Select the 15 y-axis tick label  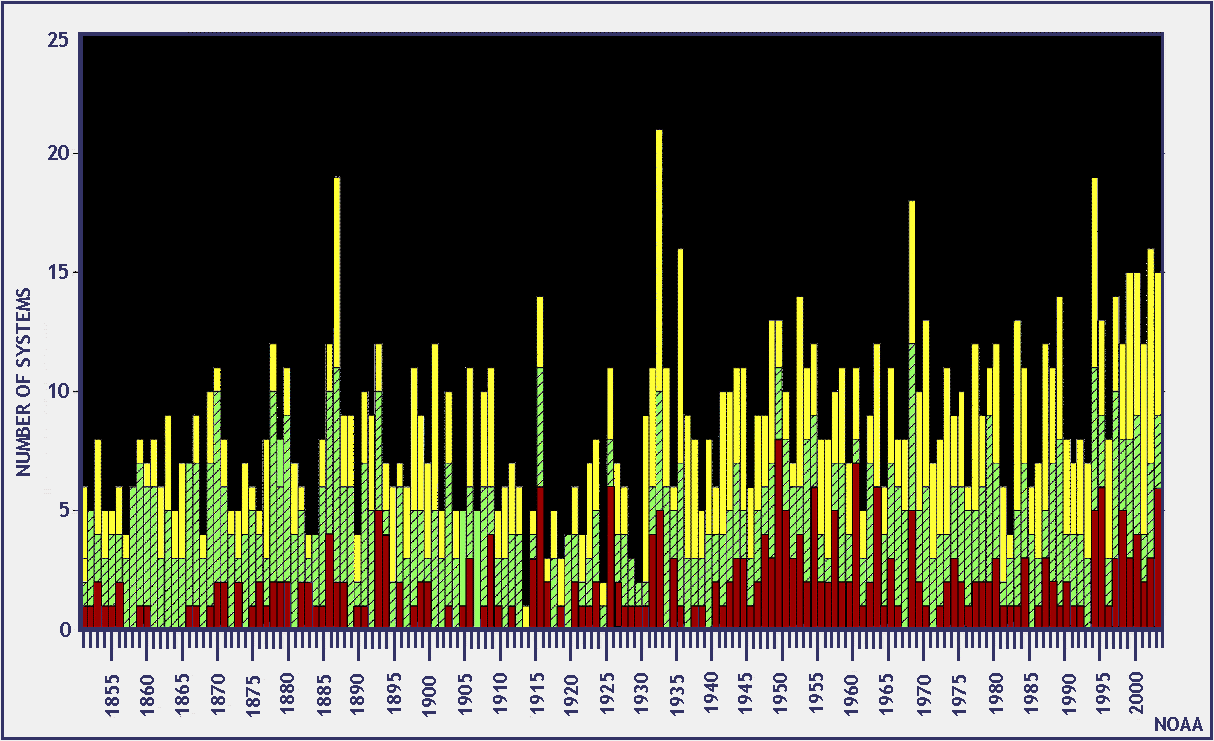pyautogui.click(x=58, y=273)
